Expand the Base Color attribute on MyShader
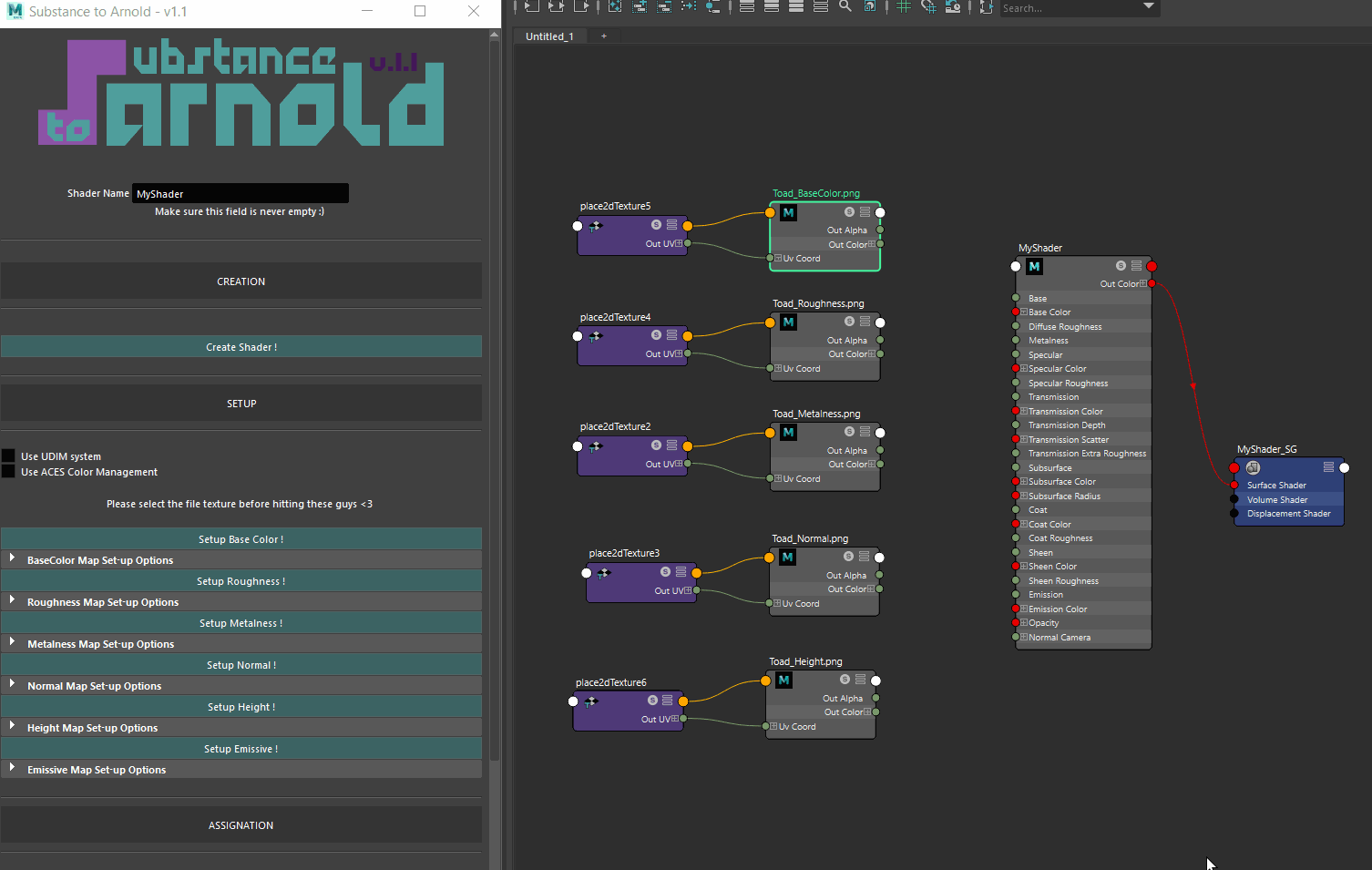Screen dimensions: 1372x870 point(1024,312)
